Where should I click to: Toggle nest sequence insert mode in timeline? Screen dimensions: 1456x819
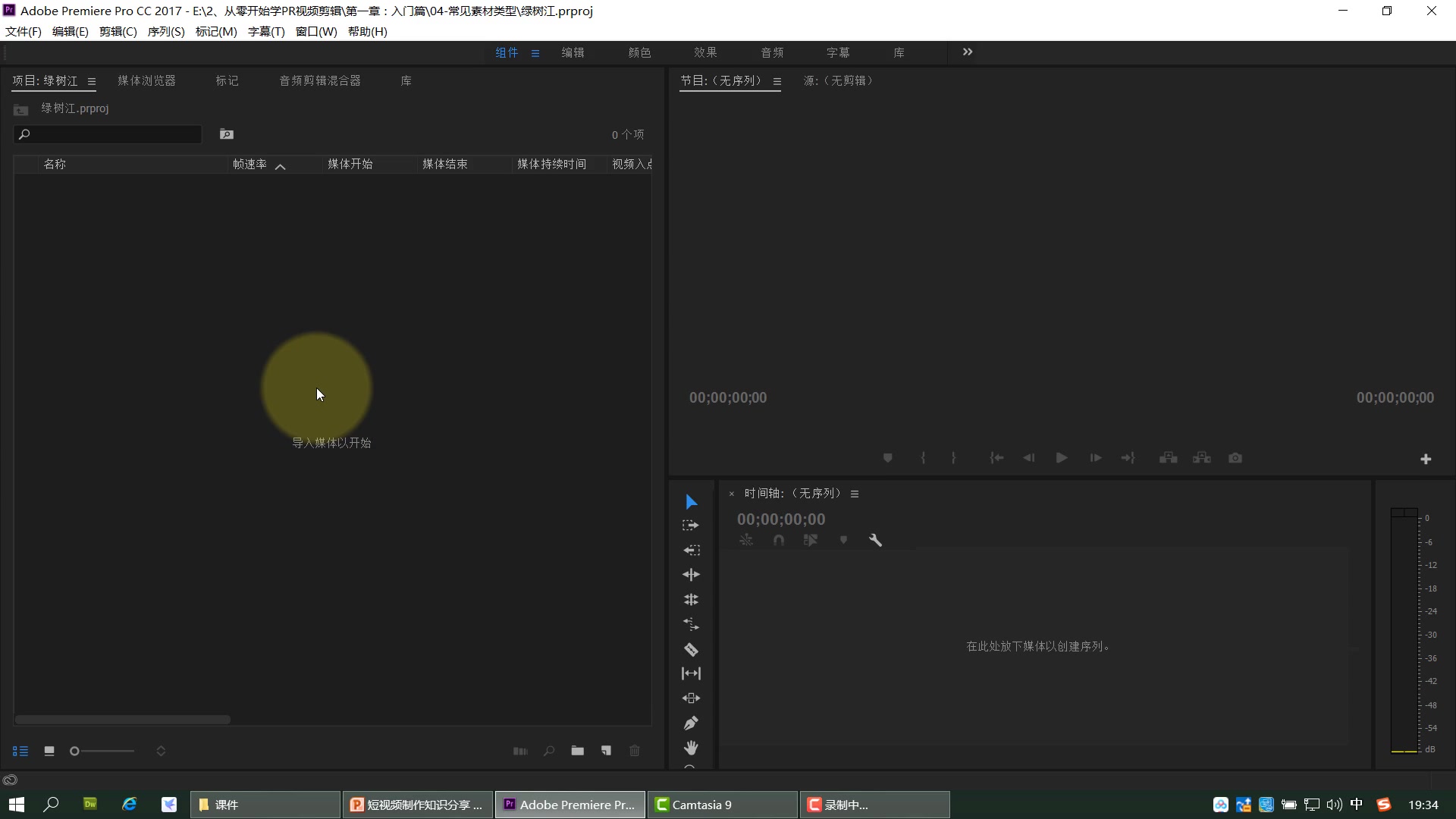point(746,540)
